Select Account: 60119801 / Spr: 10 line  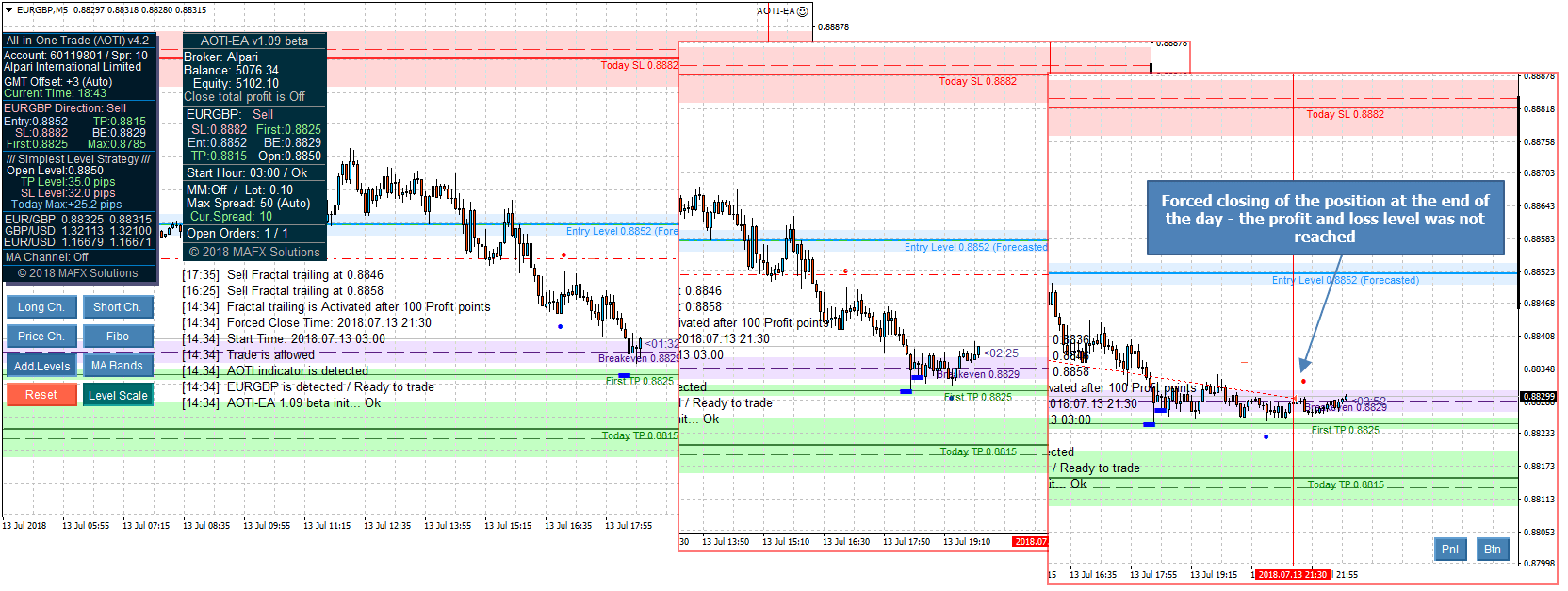tap(76, 56)
